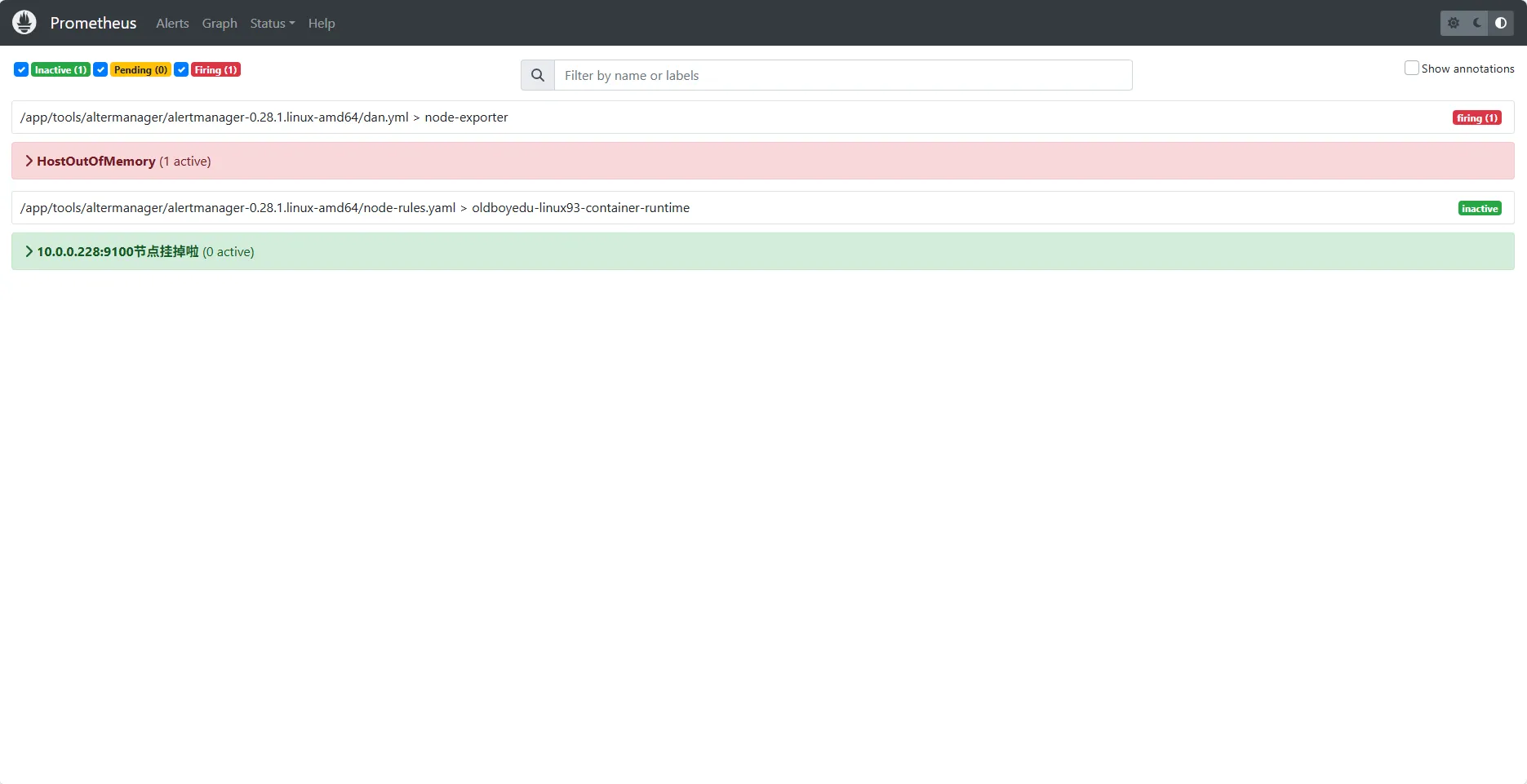Open the Help menu item
1527x784 pixels.
pos(321,23)
